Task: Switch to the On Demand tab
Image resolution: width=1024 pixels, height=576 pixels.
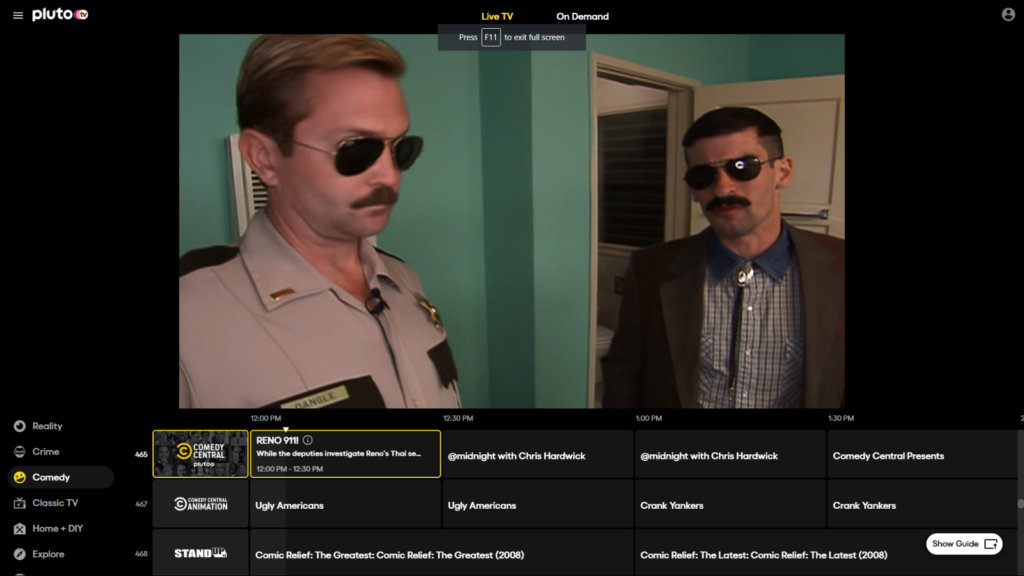Action: pyautogui.click(x=582, y=17)
